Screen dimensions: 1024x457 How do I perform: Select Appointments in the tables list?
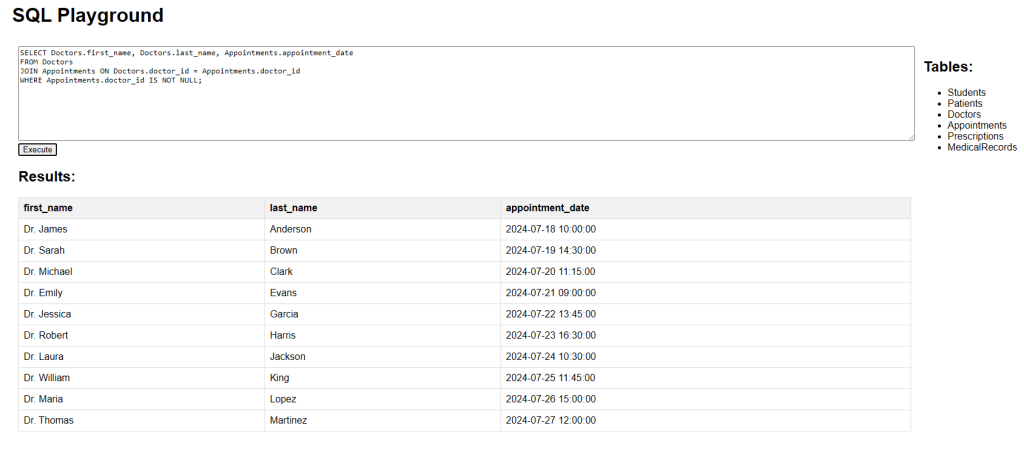point(977,125)
